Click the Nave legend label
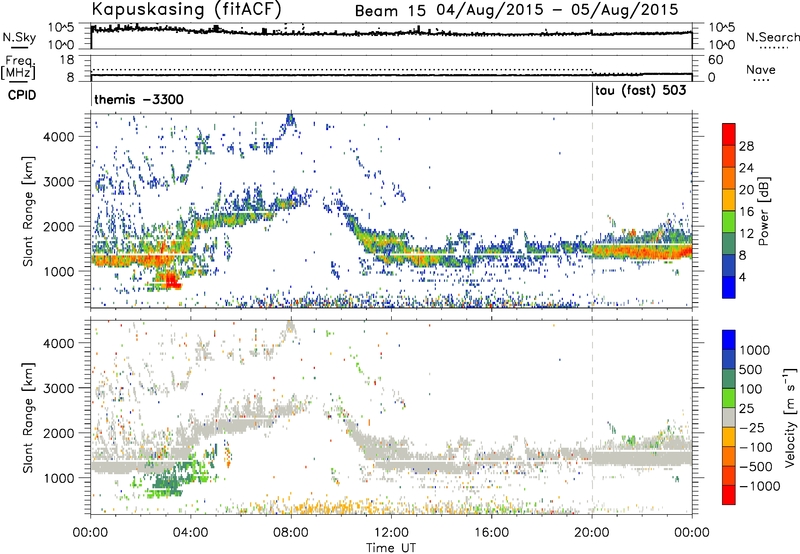Image resolution: width=800 pixels, height=554 pixels. 761,70
